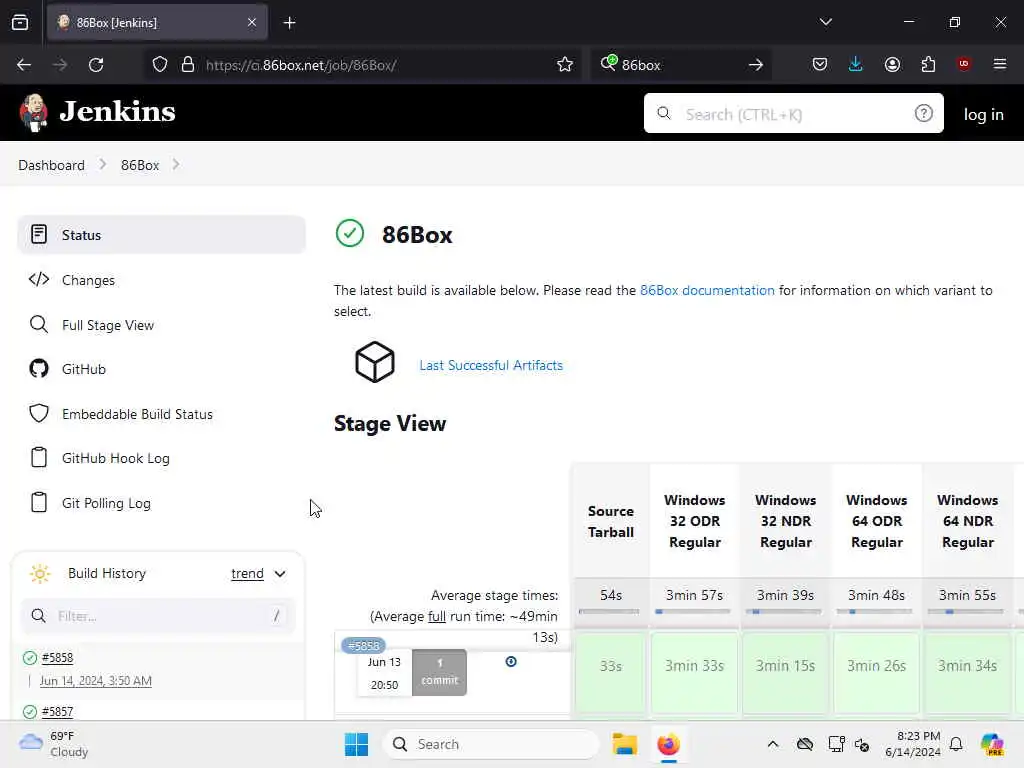Open the Firefox extensions puzzle icon

[928, 64]
